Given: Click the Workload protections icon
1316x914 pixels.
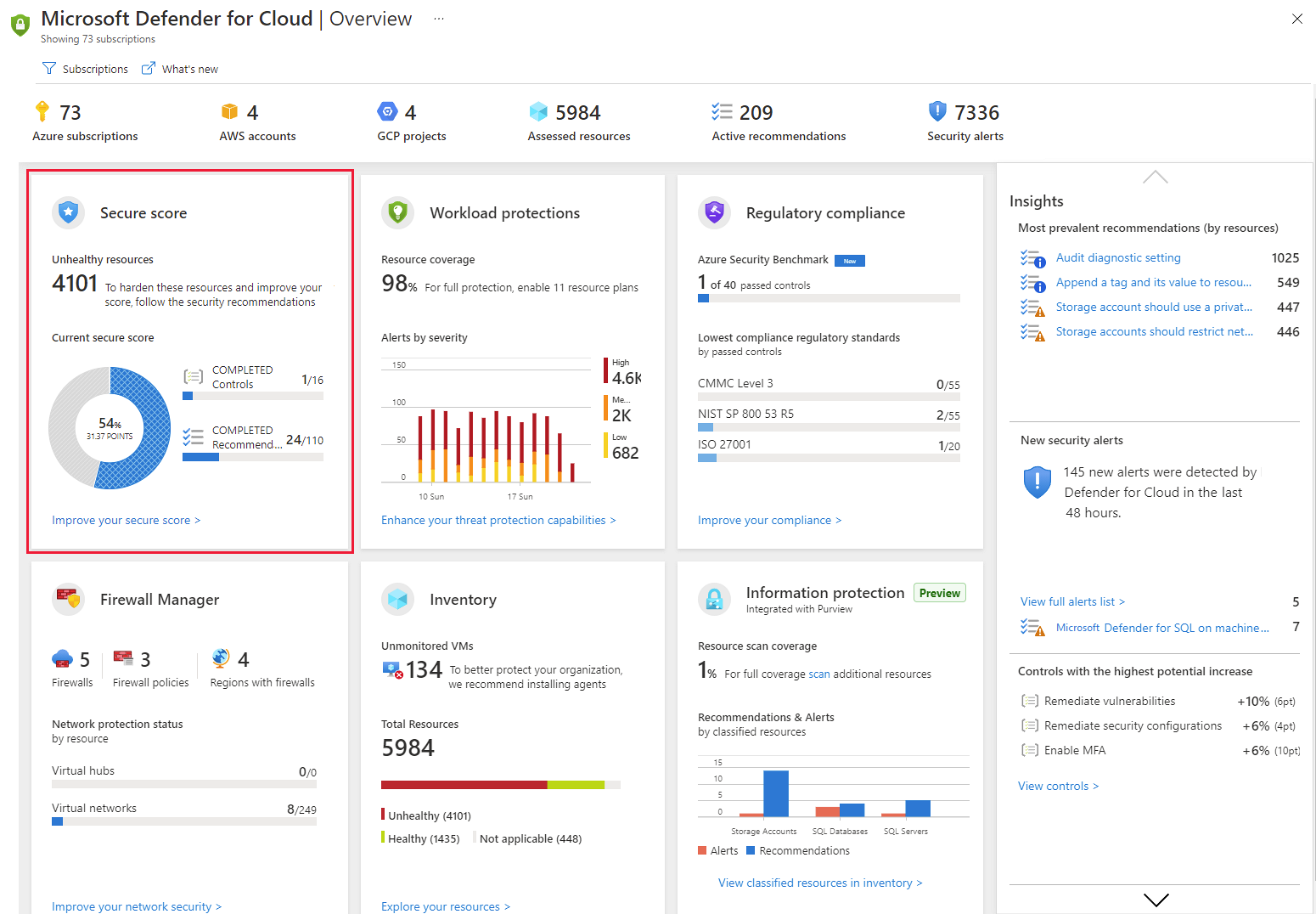Looking at the screenshot, I should (398, 213).
